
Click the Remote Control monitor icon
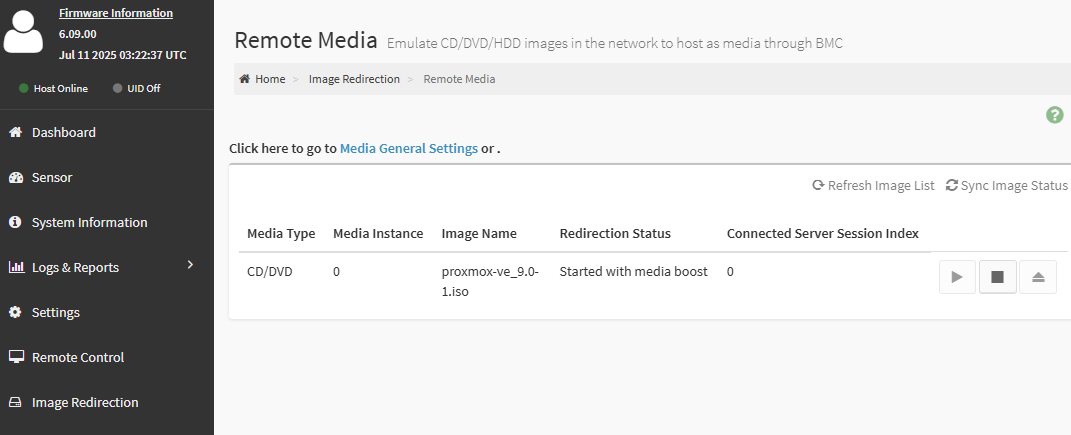tap(15, 357)
